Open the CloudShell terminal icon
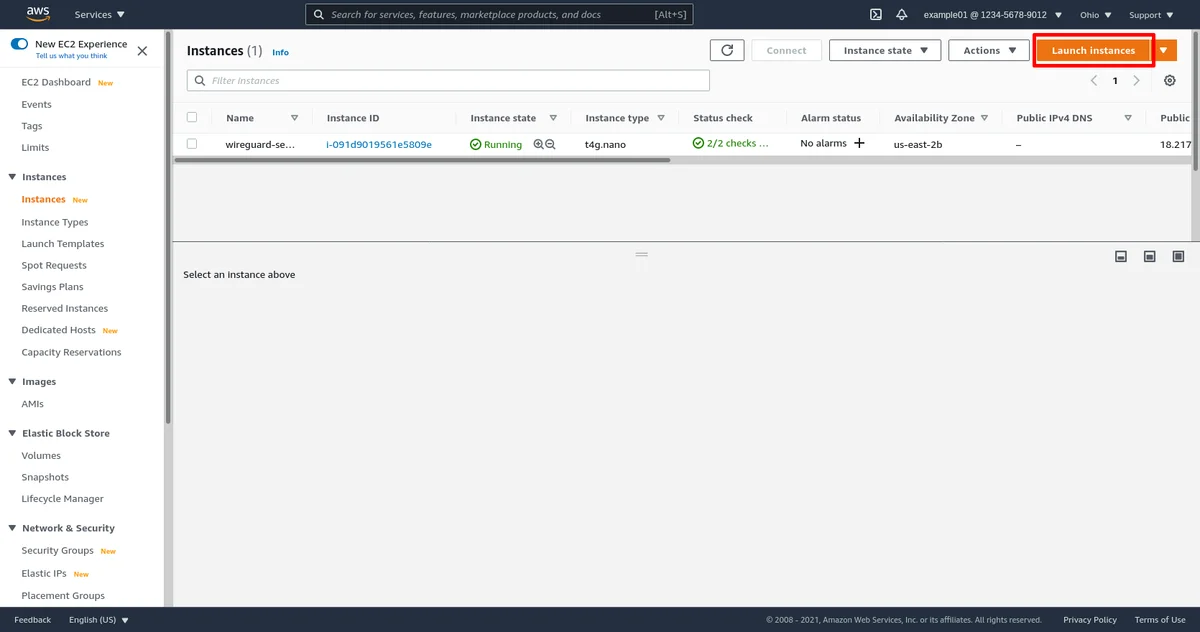1200x632 pixels. coord(875,15)
